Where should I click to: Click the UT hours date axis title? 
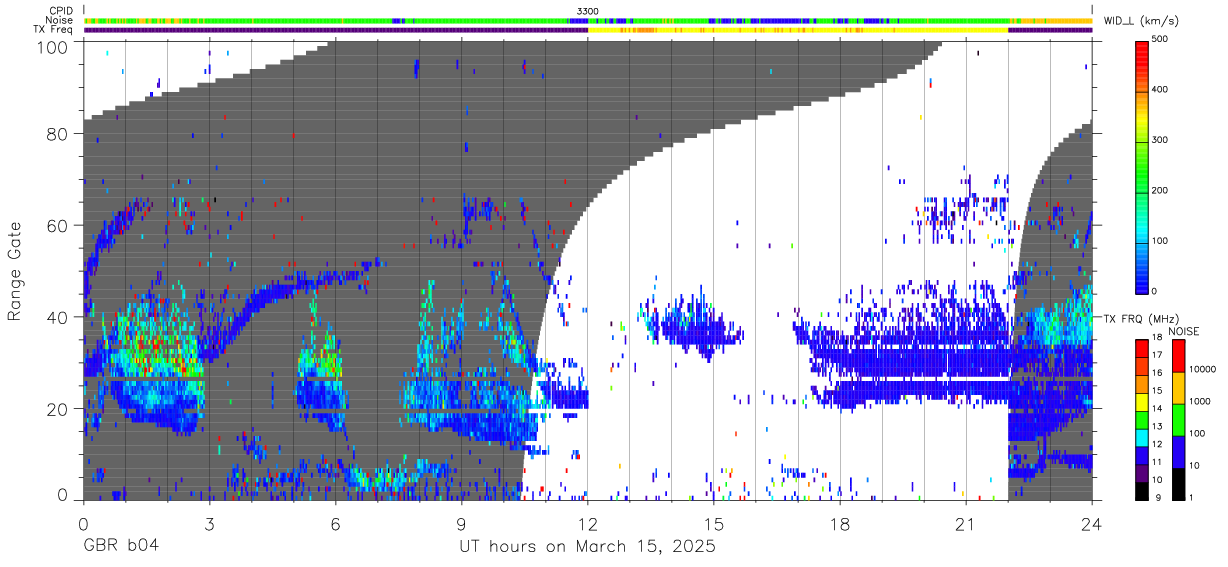point(588,547)
